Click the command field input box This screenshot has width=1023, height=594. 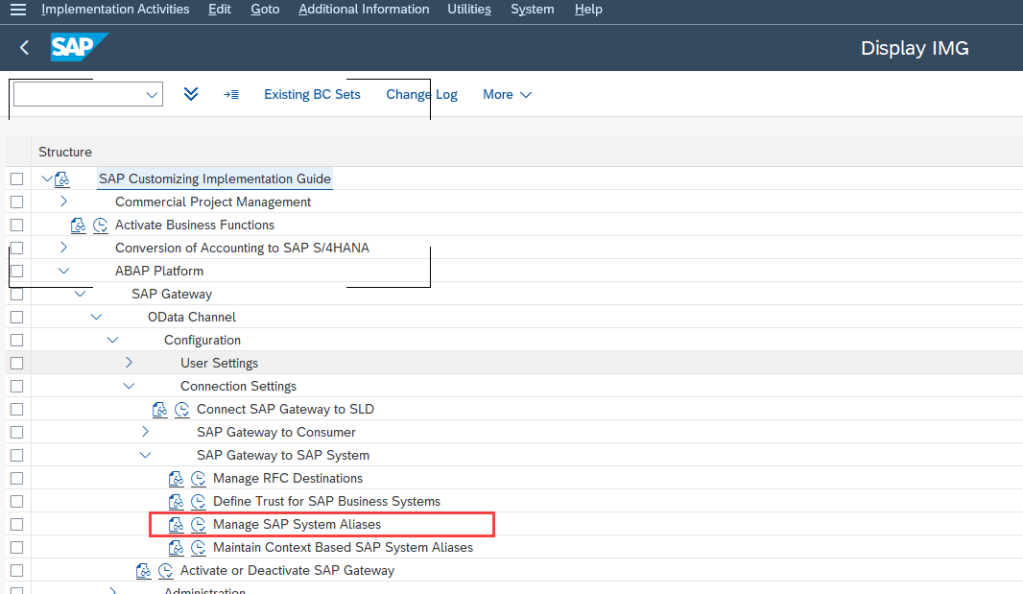pyautogui.click(x=79, y=94)
